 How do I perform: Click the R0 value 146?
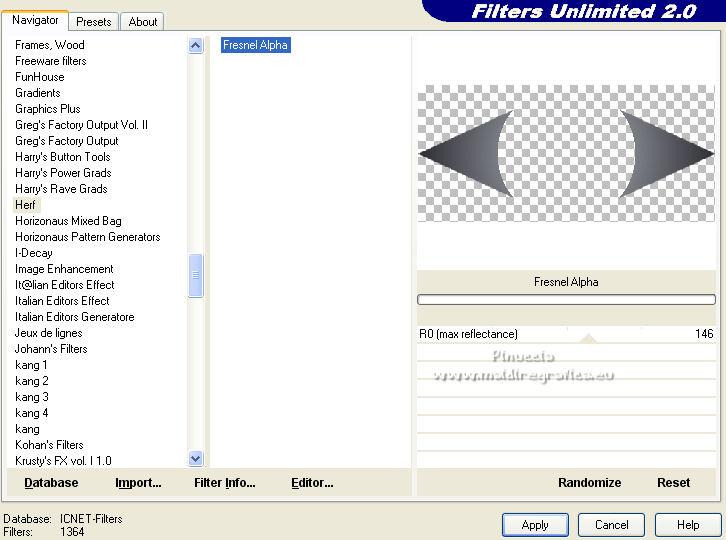pos(704,334)
